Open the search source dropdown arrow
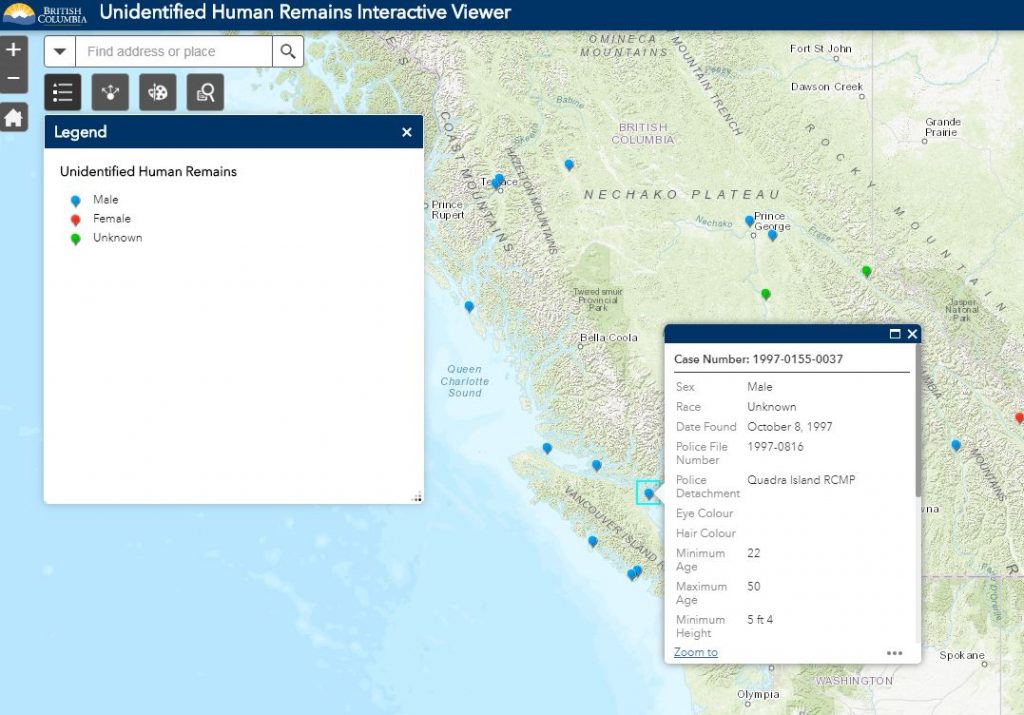The width and height of the screenshot is (1024, 715). pyautogui.click(x=58, y=50)
